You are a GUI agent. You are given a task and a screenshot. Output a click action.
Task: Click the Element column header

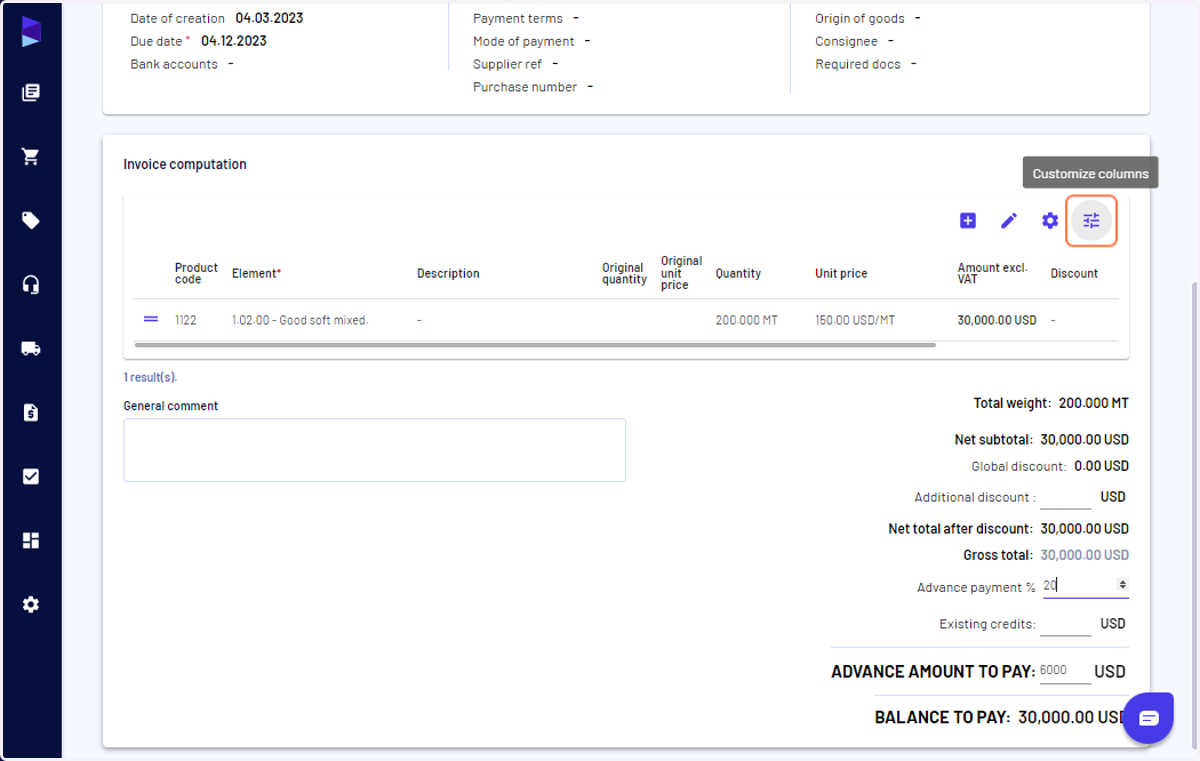coord(256,273)
